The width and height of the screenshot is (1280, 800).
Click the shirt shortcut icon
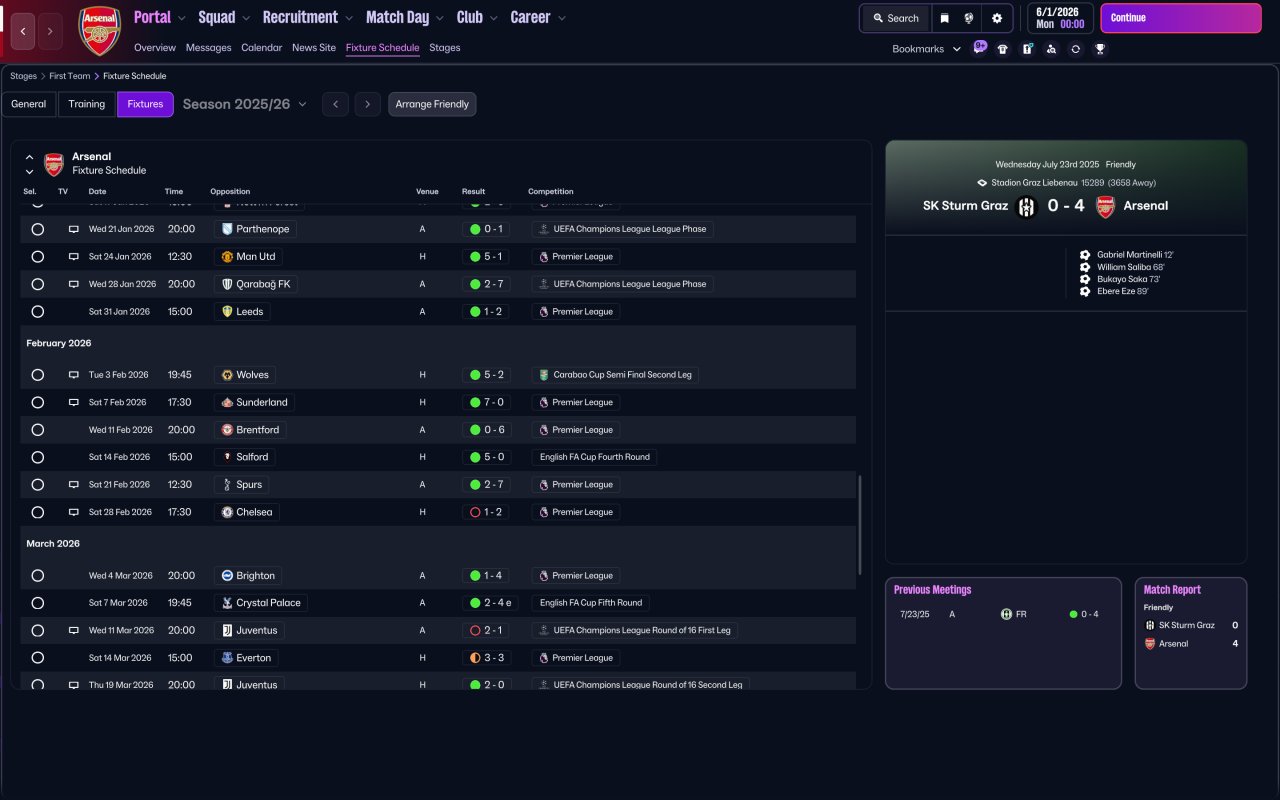click(1003, 49)
